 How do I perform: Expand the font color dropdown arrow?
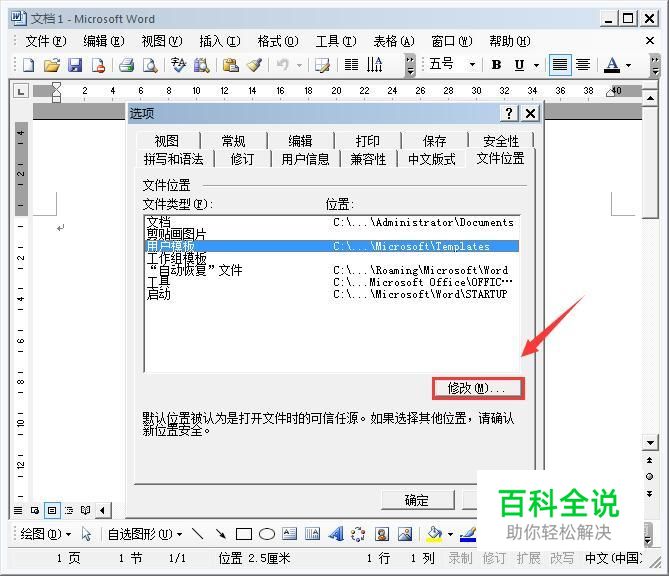[x=628, y=65]
